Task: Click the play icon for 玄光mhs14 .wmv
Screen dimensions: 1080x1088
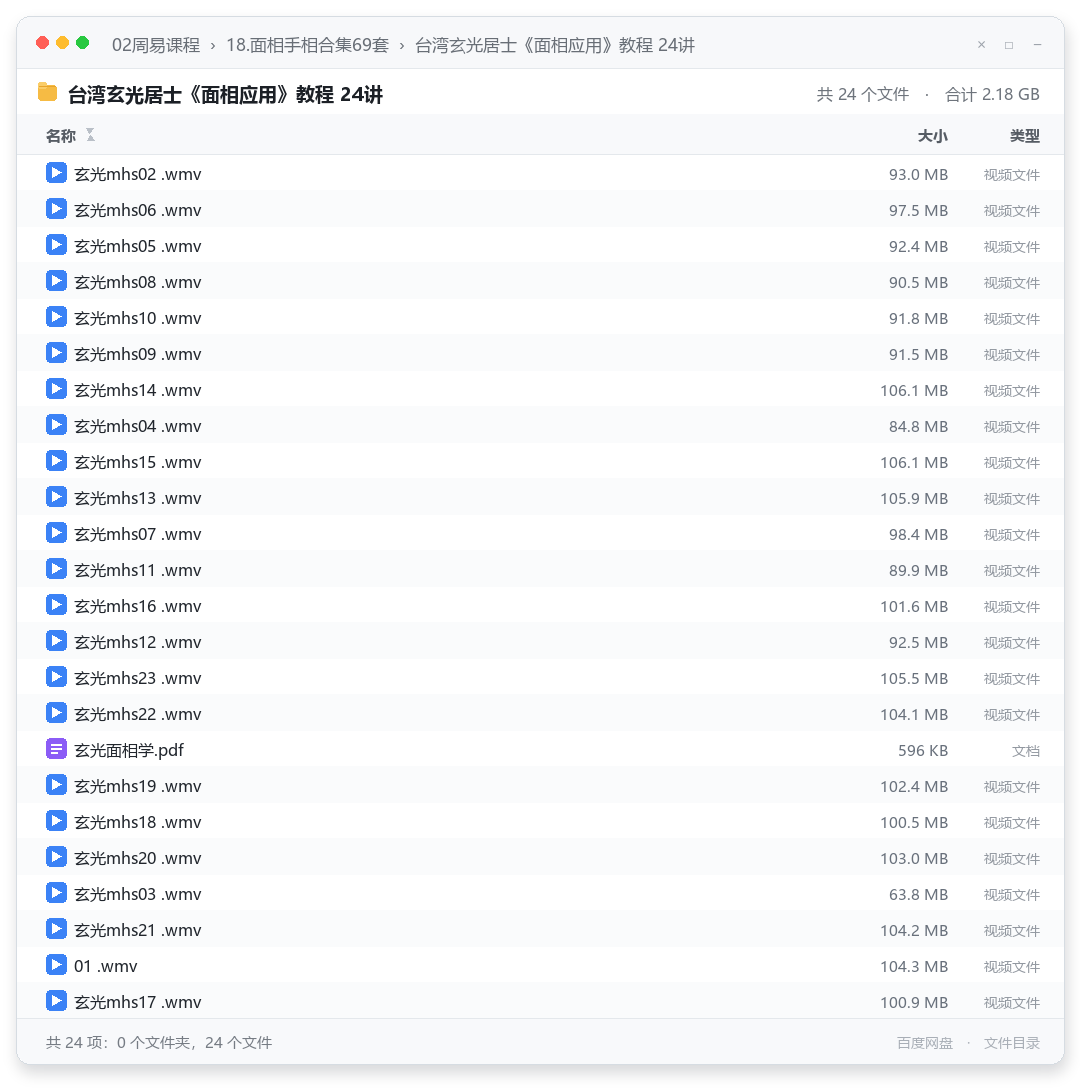Action: click(56, 389)
